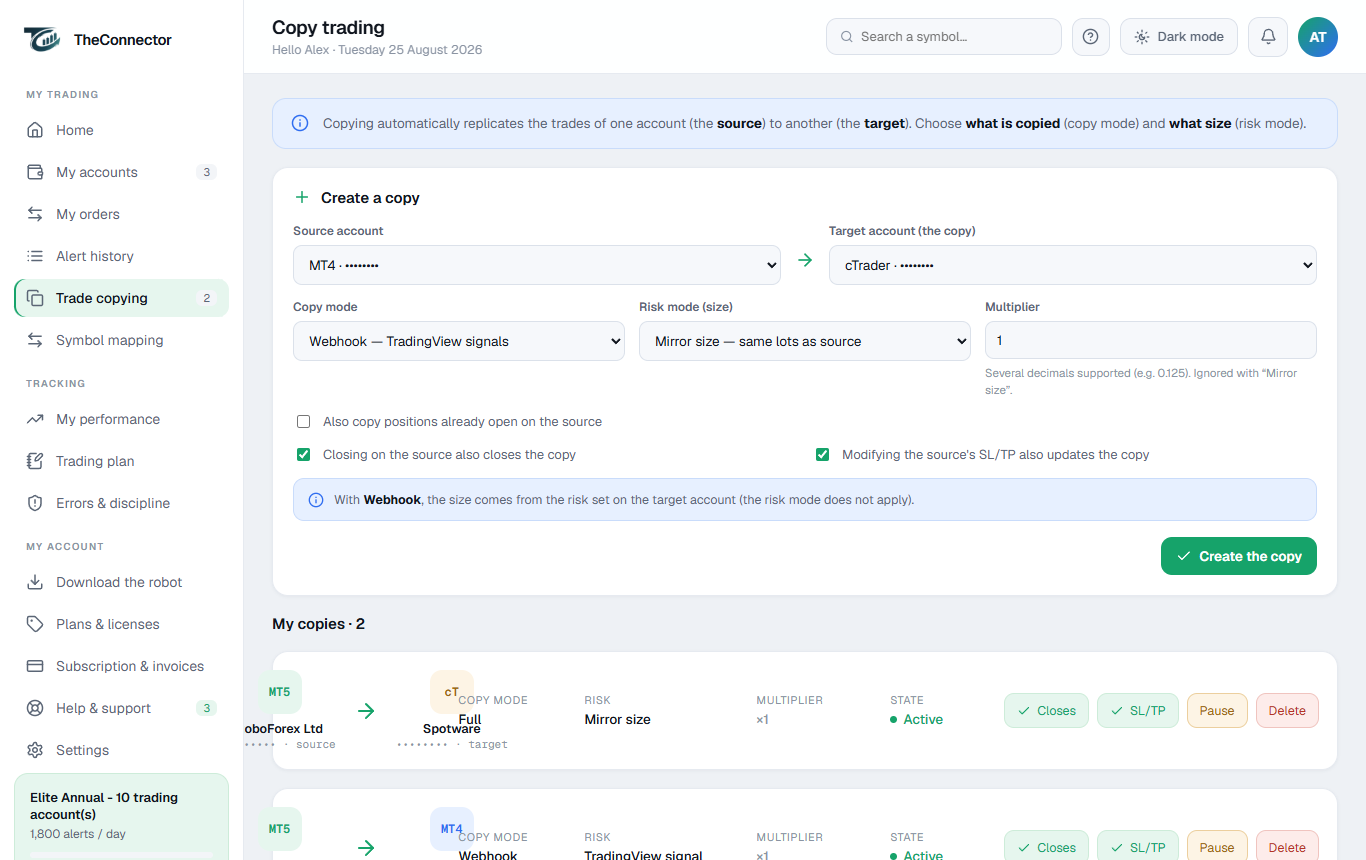The image size is (1366, 860).
Task: Click Subscription & invoices card icon
Action: tap(35, 666)
